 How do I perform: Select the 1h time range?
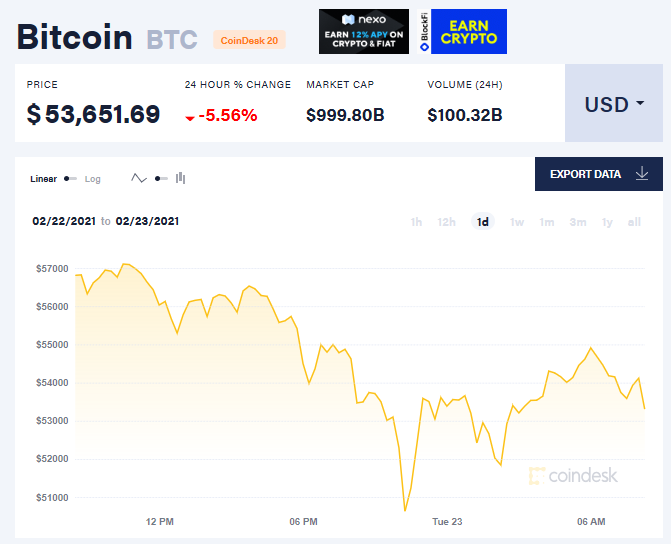(416, 222)
